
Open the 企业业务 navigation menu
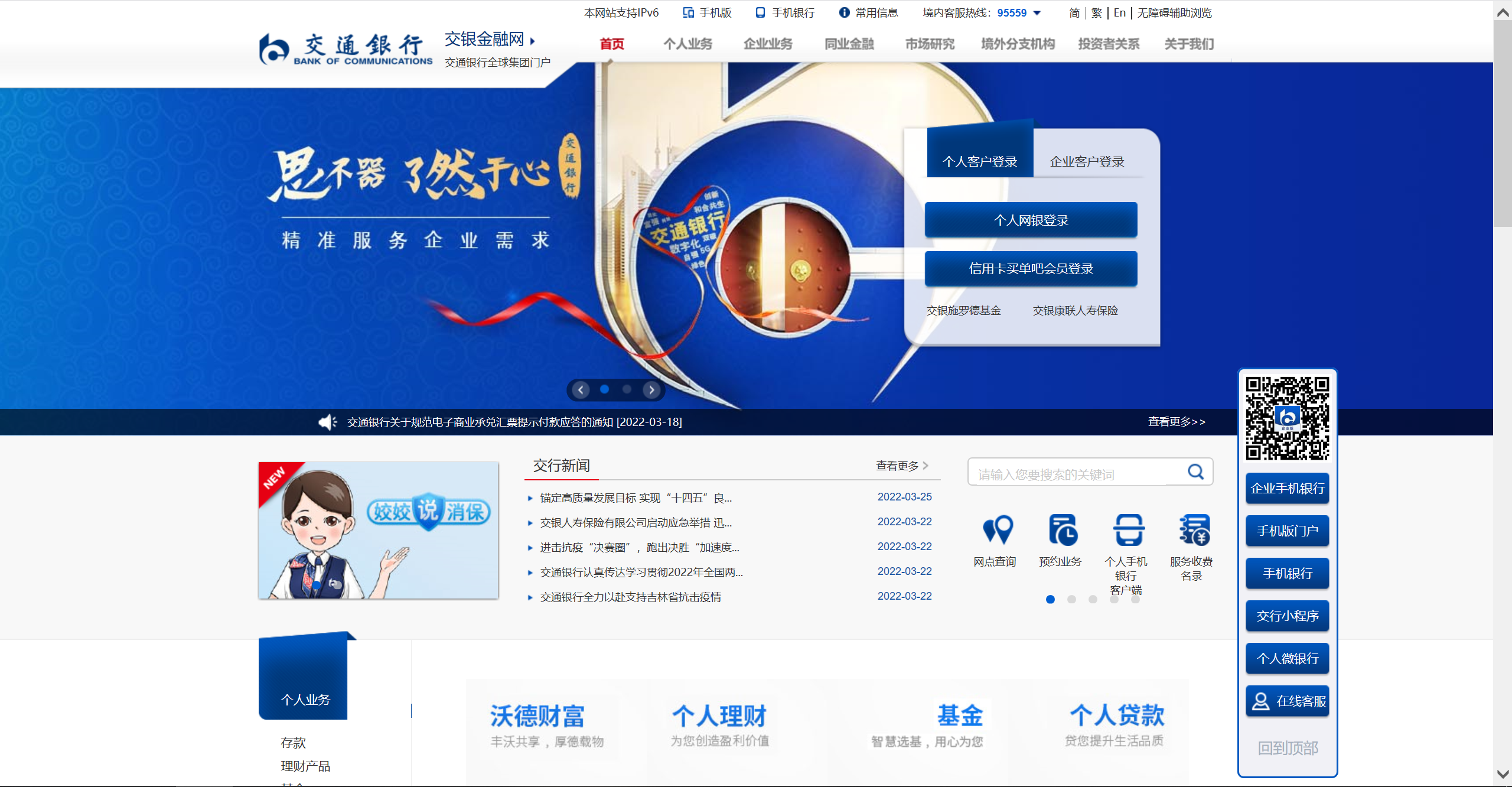[768, 44]
